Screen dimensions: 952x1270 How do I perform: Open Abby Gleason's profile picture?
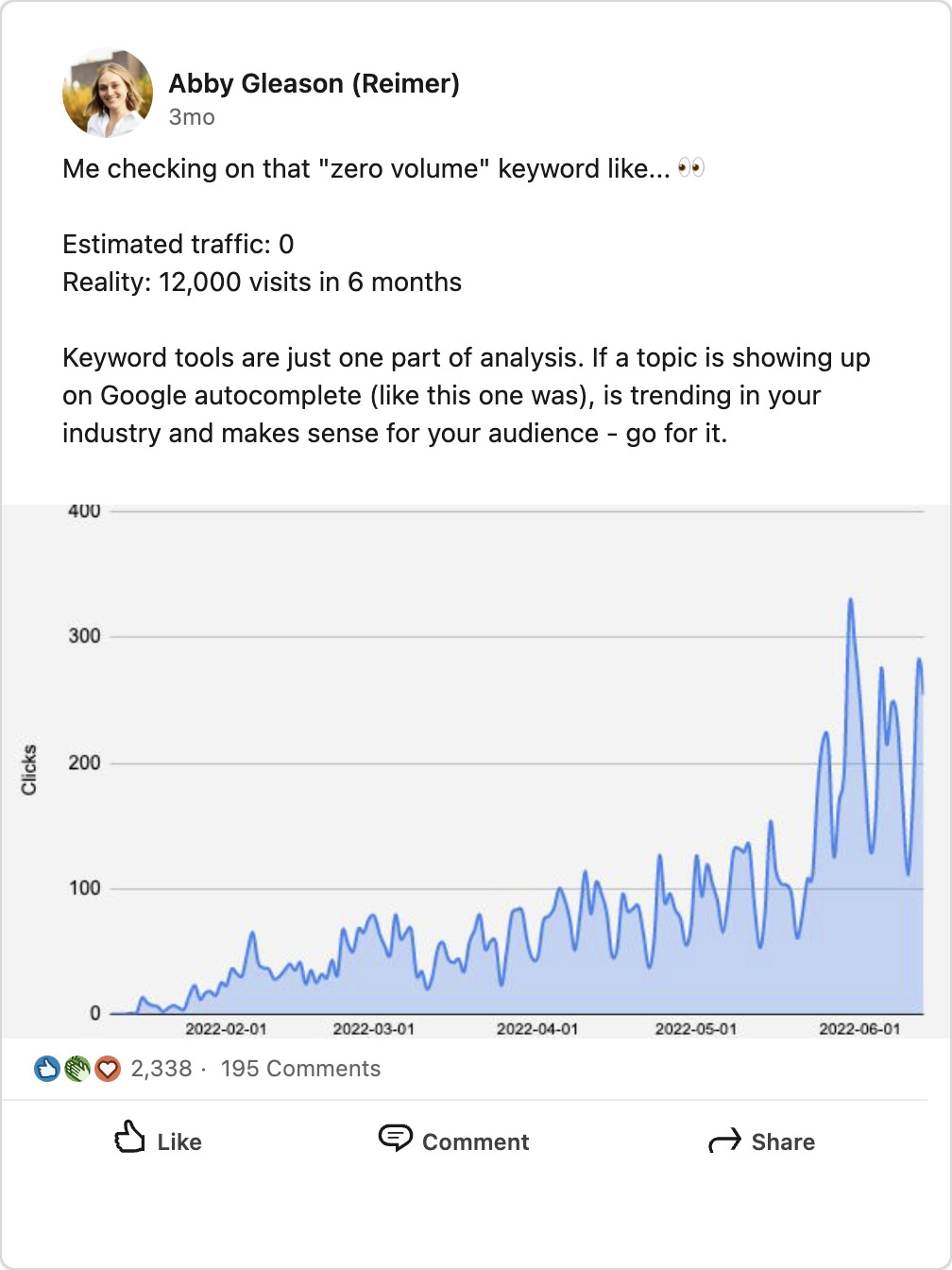click(107, 92)
